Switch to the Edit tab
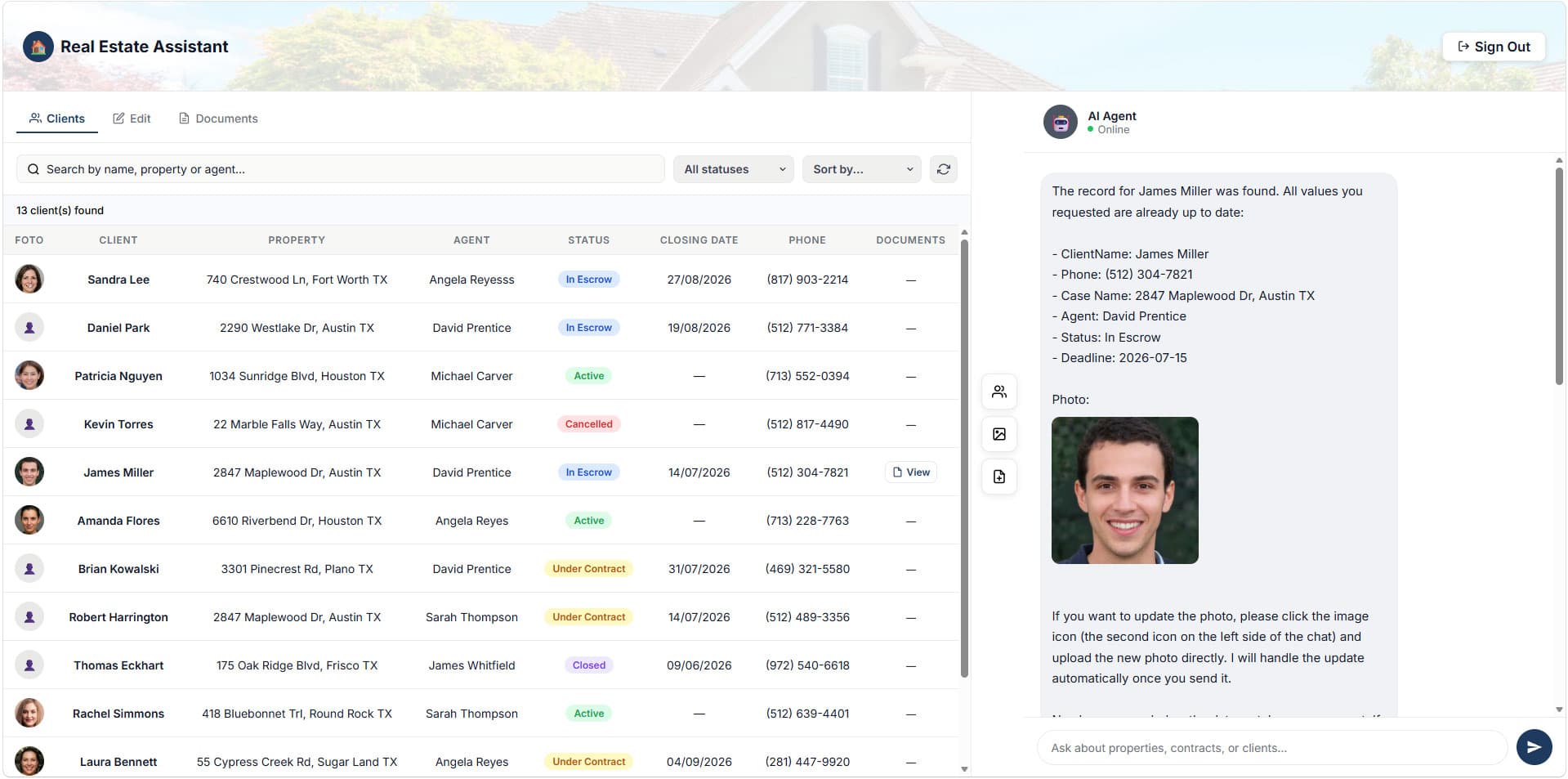The height and width of the screenshot is (779, 1568). click(132, 119)
